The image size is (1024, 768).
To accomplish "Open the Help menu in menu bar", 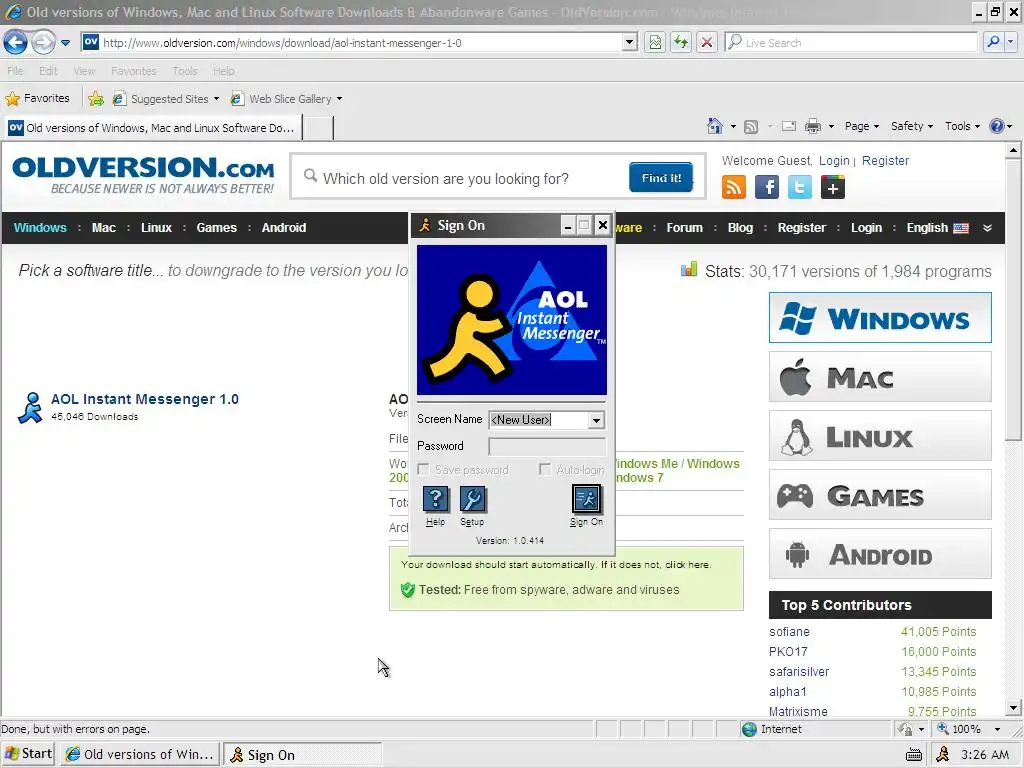I will [x=223, y=71].
